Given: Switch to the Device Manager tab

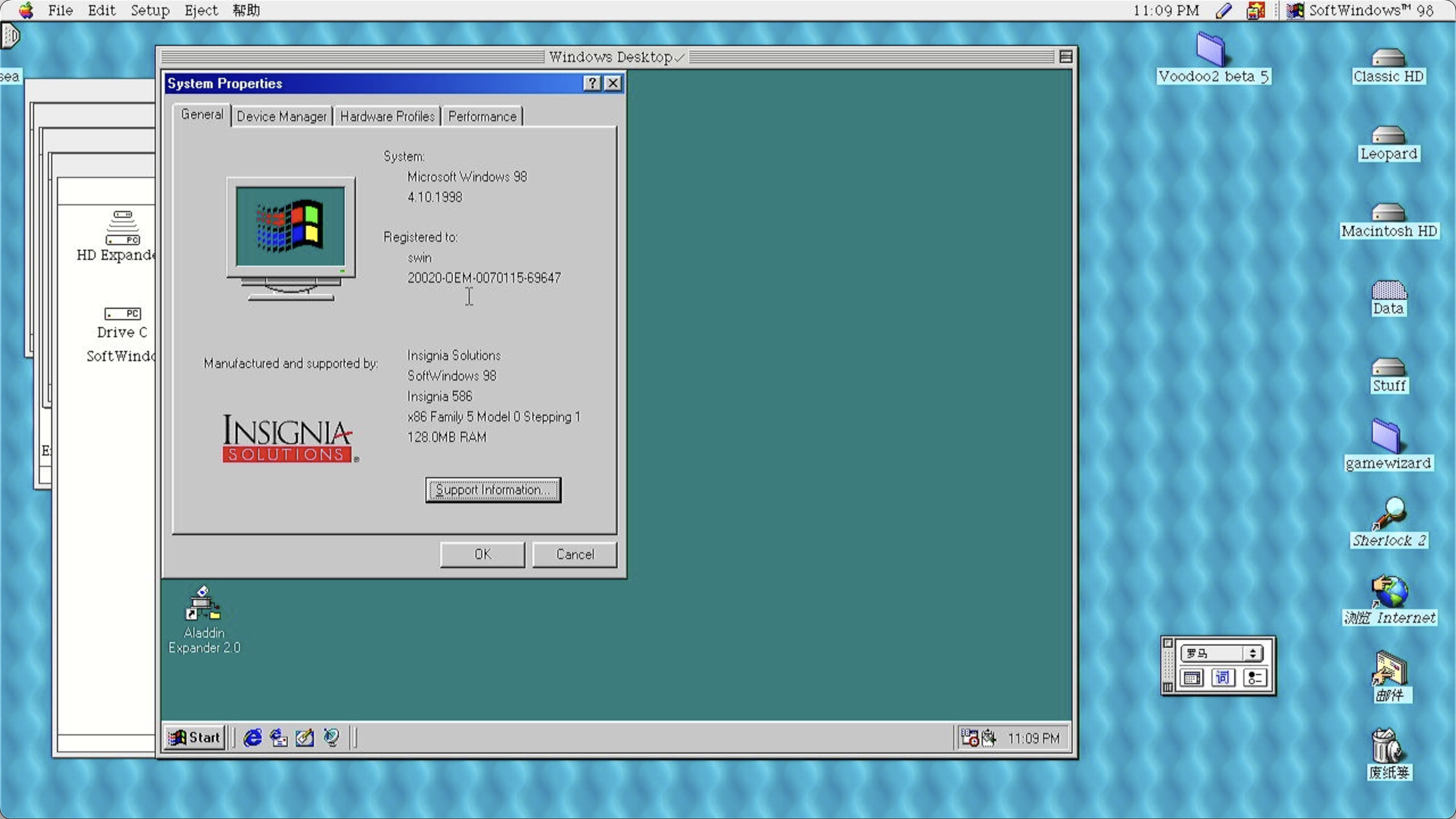Looking at the screenshot, I should point(282,115).
